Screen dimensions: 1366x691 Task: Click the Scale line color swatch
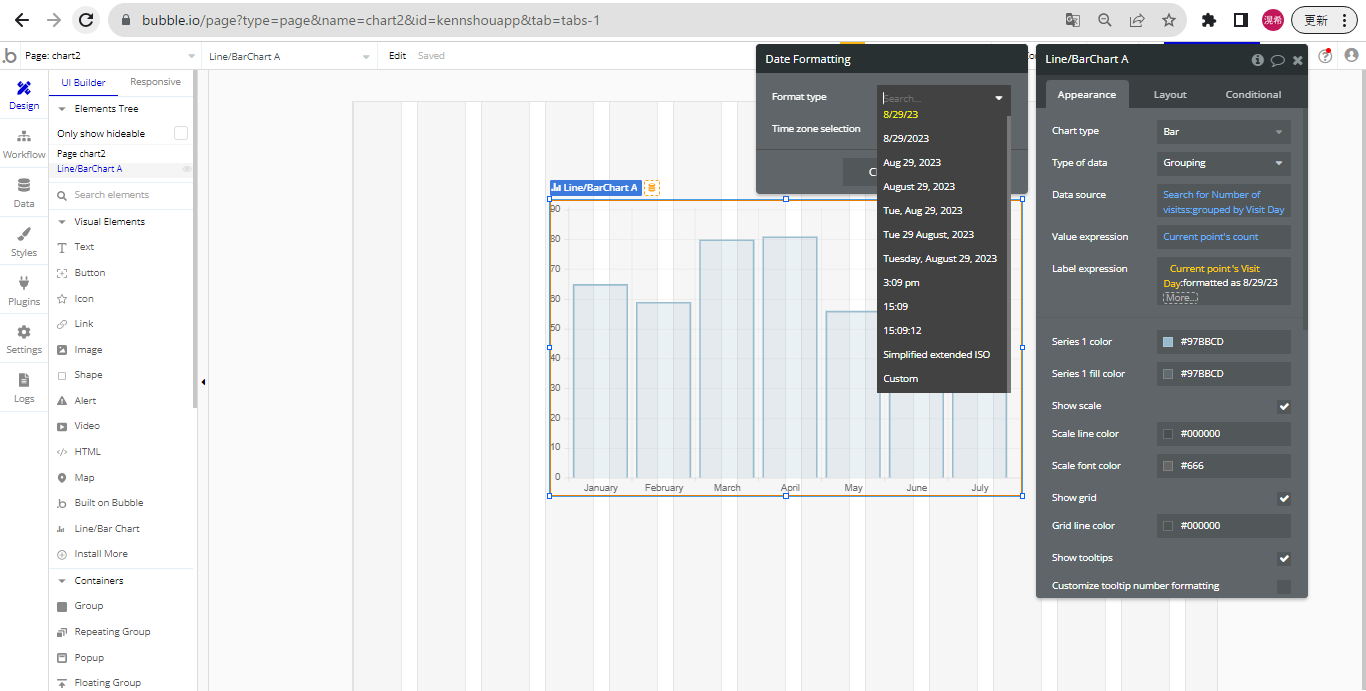1168,434
